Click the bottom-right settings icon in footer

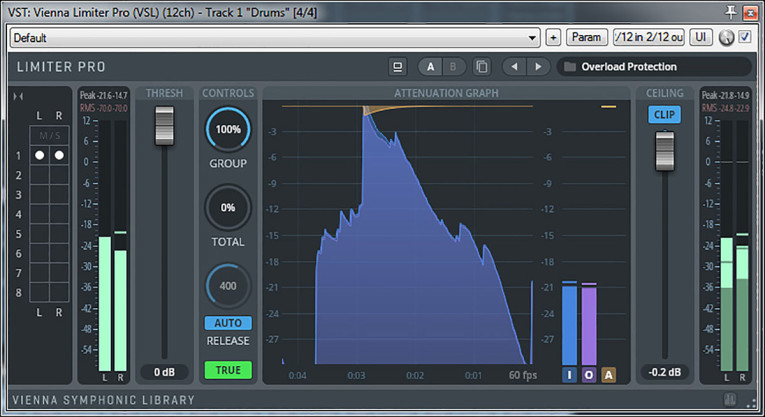[x=730, y=399]
